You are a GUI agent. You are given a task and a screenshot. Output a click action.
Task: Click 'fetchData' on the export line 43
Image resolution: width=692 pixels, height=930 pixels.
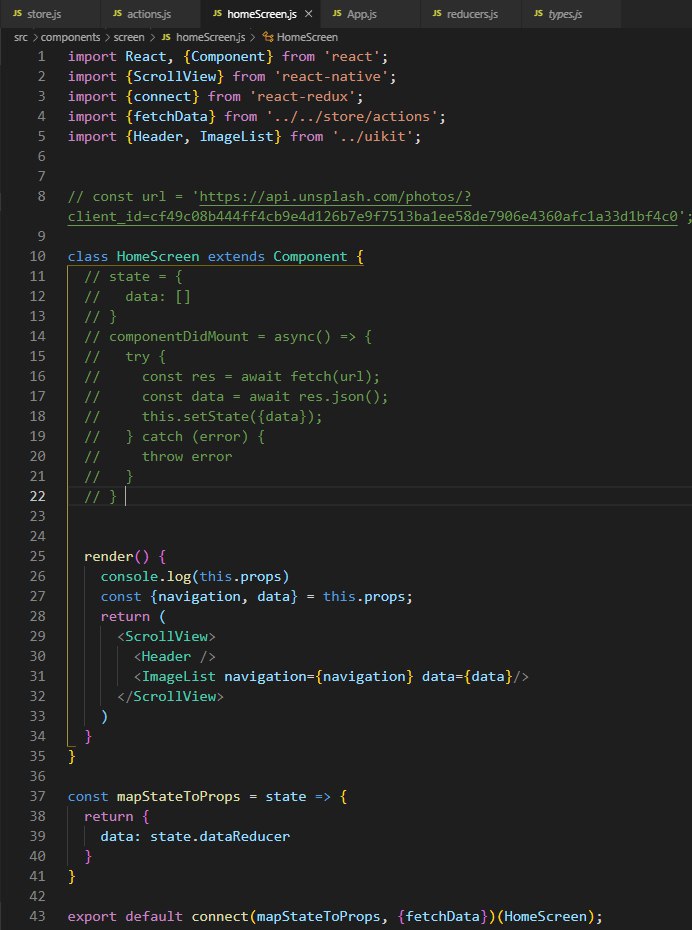tap(442, 916)
